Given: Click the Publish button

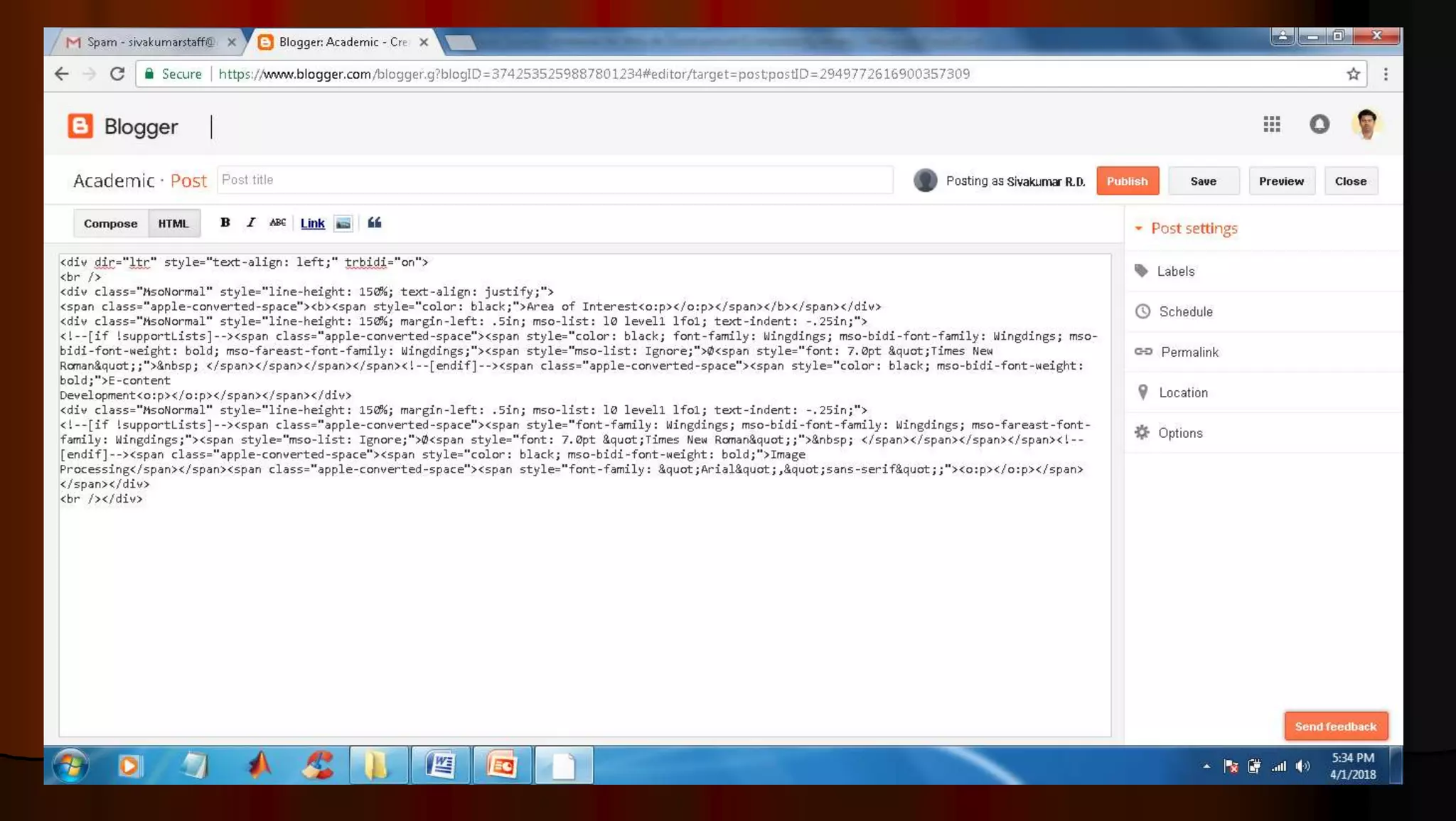Looking at the screenshot, I should pos(1127,181).
